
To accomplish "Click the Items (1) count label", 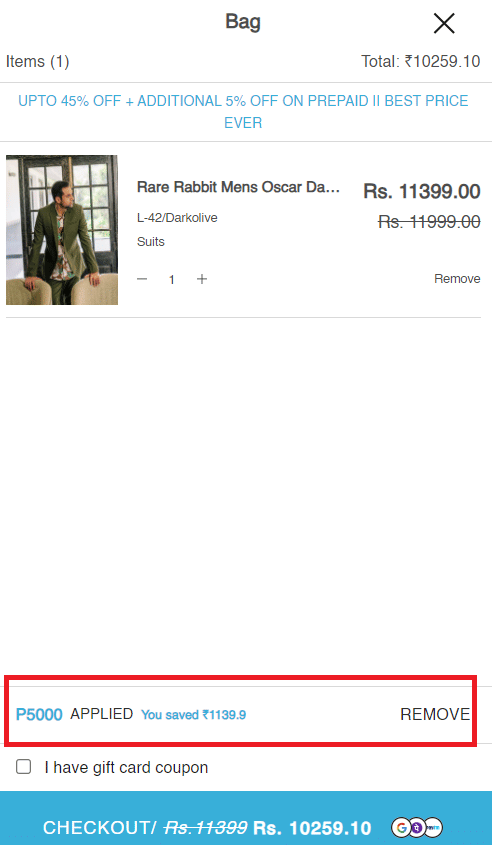I will click(38, 62).
